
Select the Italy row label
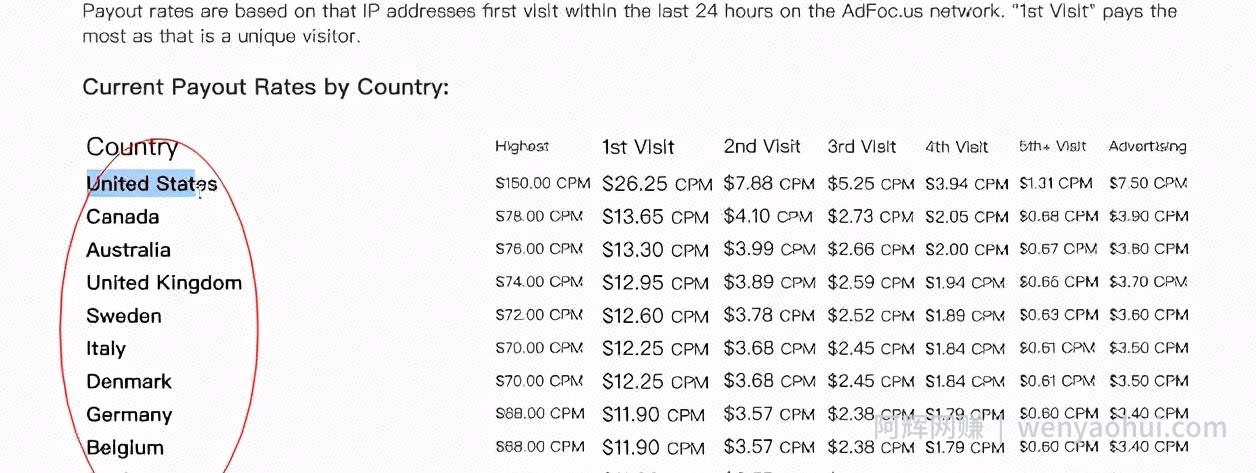coord(106,349)
